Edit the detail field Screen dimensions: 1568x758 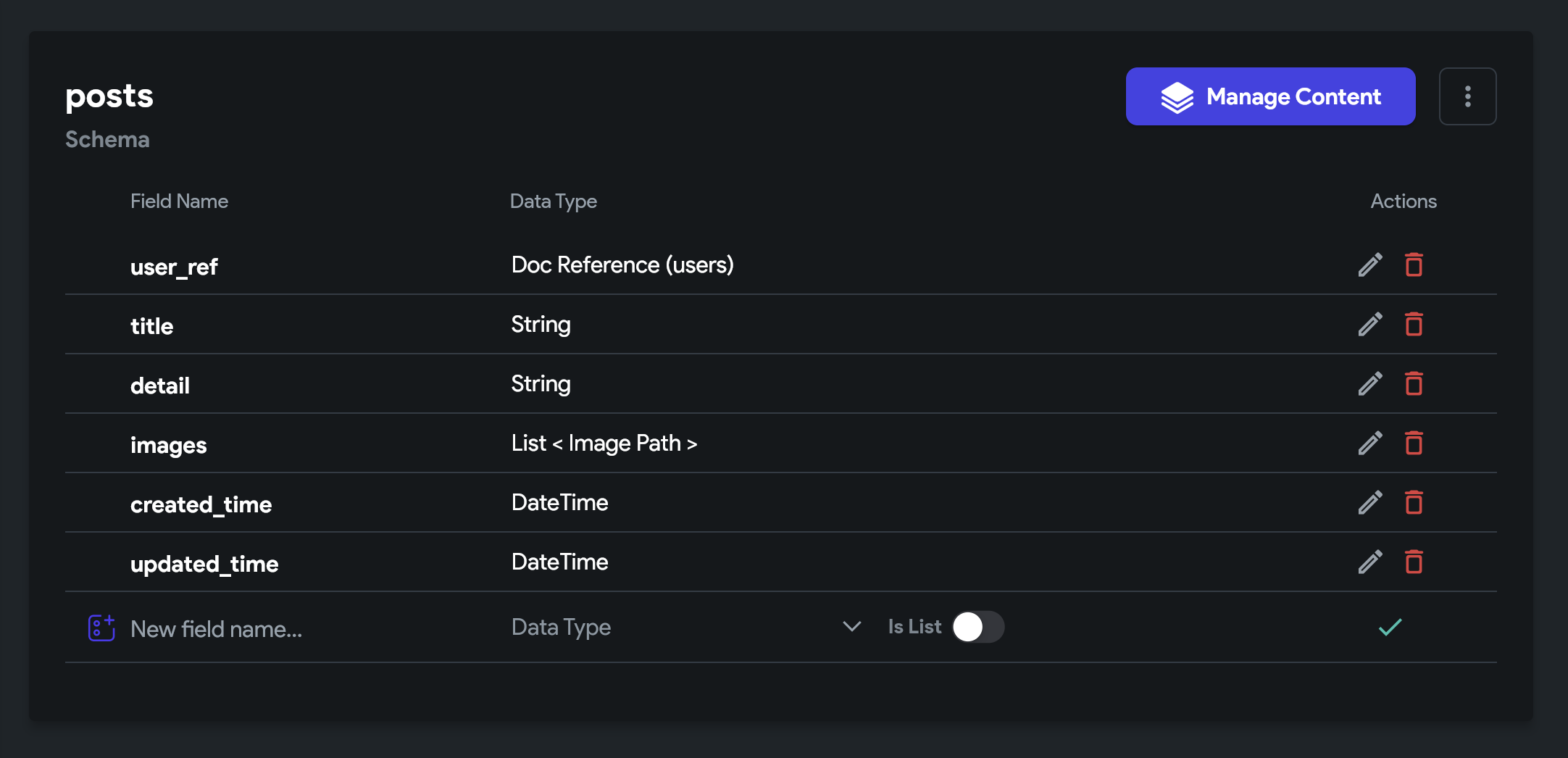click(x=1369, y=384)
